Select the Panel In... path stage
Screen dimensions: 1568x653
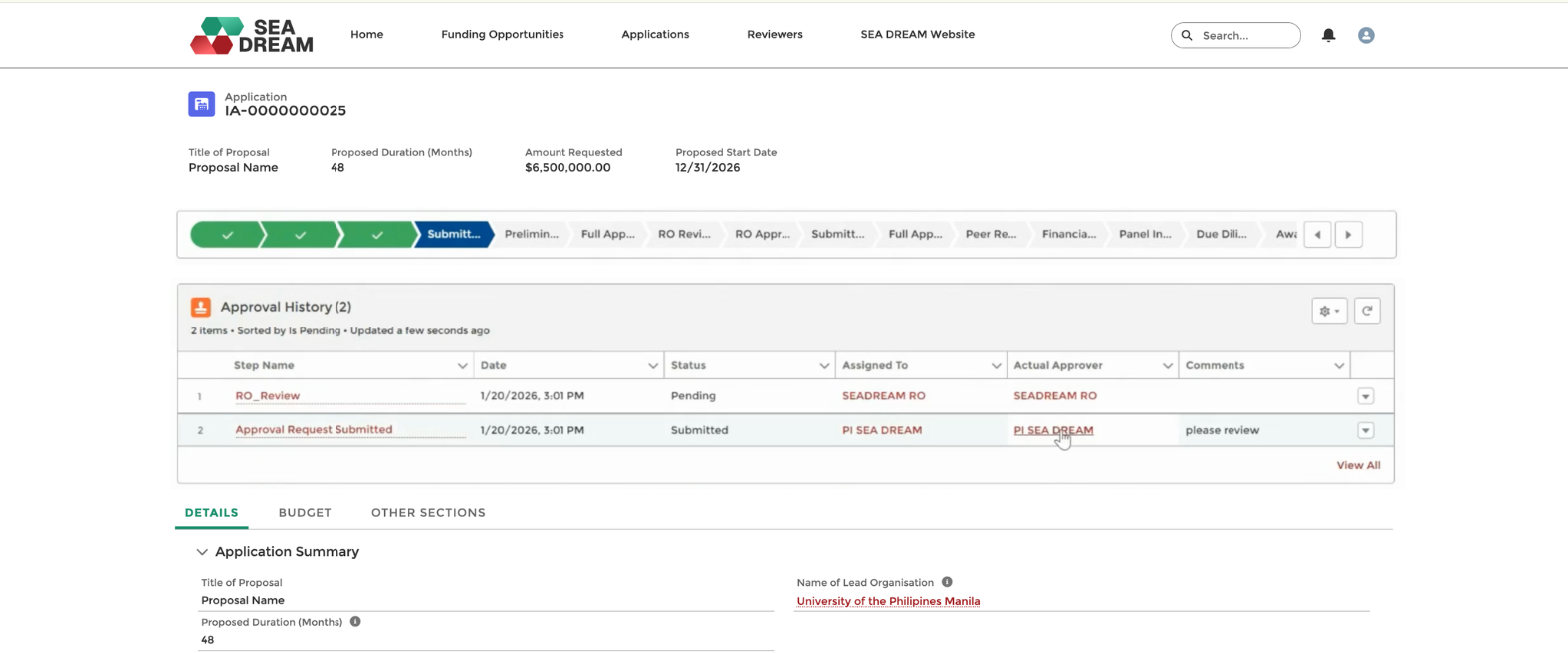pyautogui.click(x=1145, y=235)
